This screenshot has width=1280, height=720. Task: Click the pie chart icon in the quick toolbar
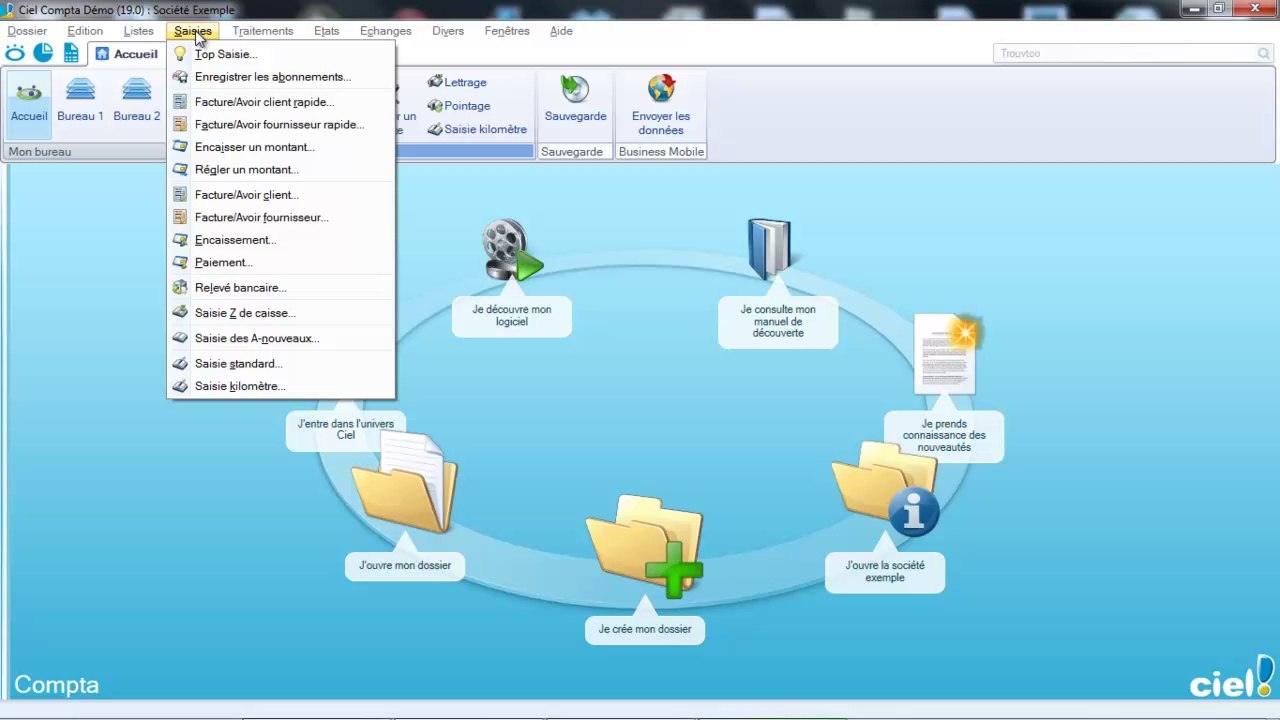tap(43, 53)
